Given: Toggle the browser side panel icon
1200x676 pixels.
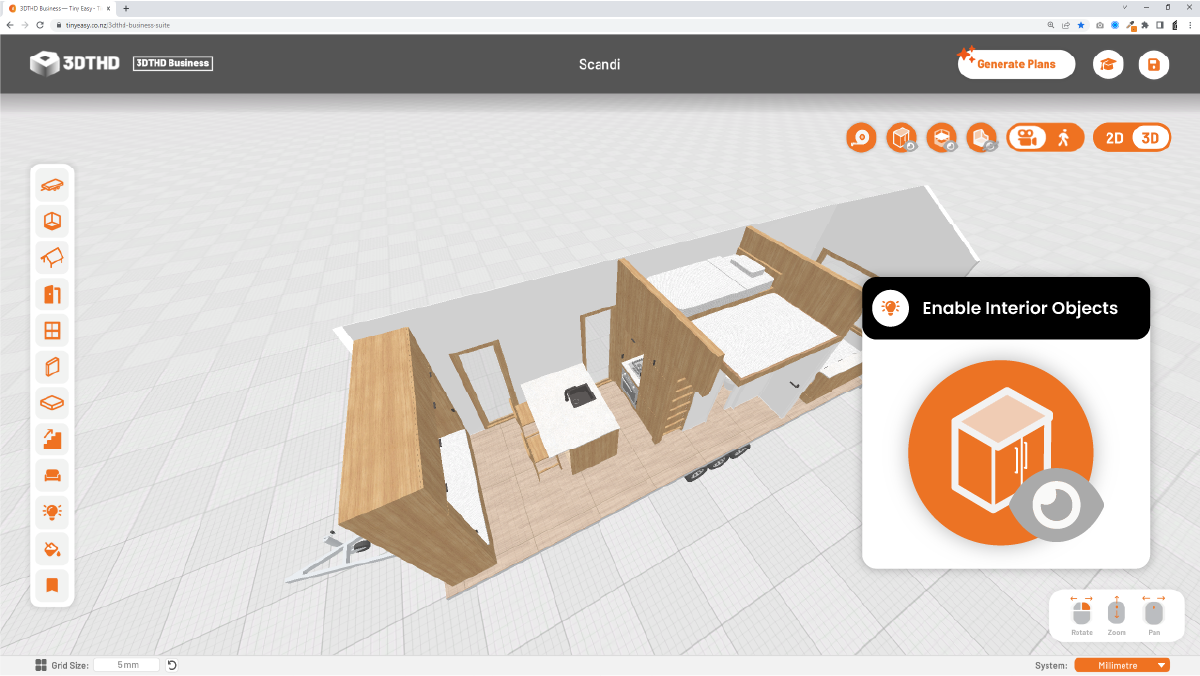Looking at the screenshot, I should pyautogui.click(x=1160, y=25).
